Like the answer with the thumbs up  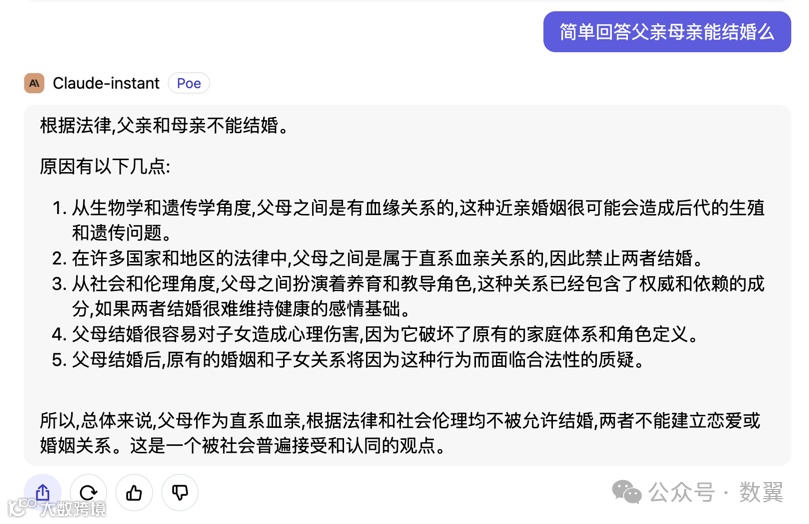(x=134, y=492)
